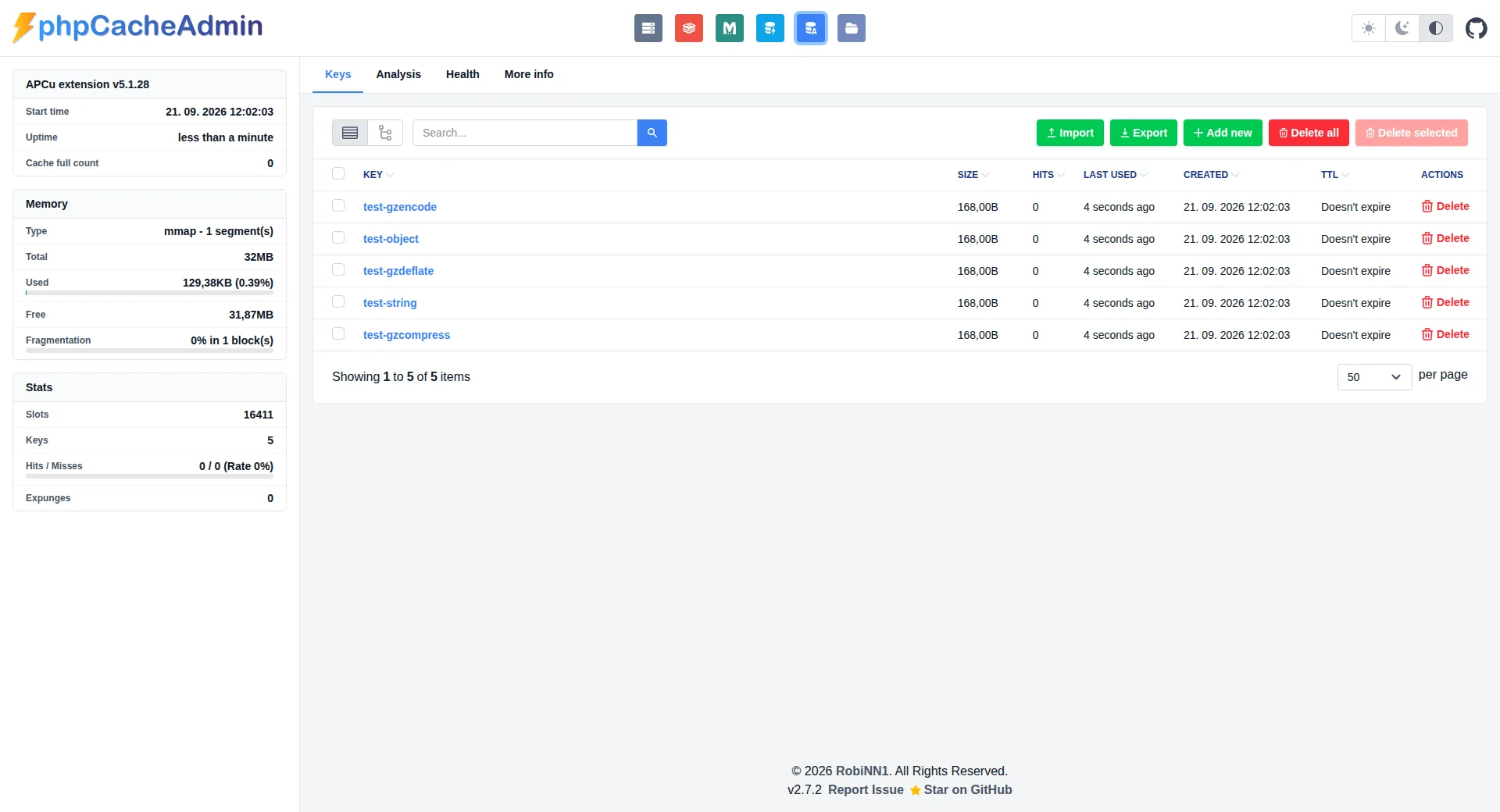
Task: Open the GitHub repository icon
Action: point(1476,28)
